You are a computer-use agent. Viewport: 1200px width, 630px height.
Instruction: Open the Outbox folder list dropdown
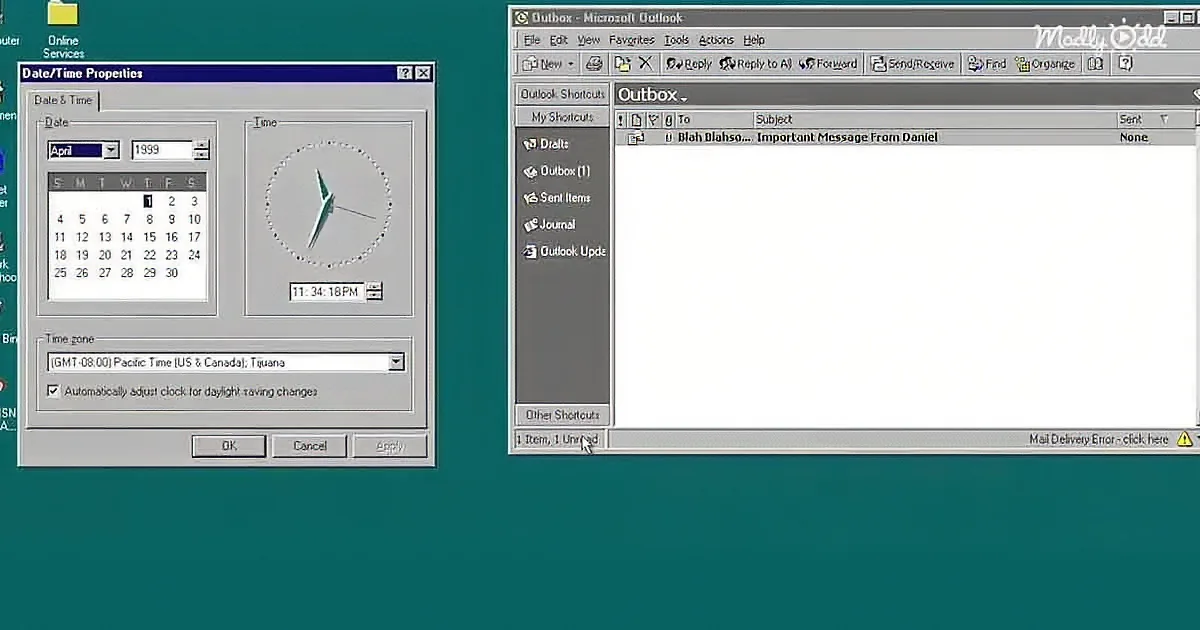[x=684, y=98]
